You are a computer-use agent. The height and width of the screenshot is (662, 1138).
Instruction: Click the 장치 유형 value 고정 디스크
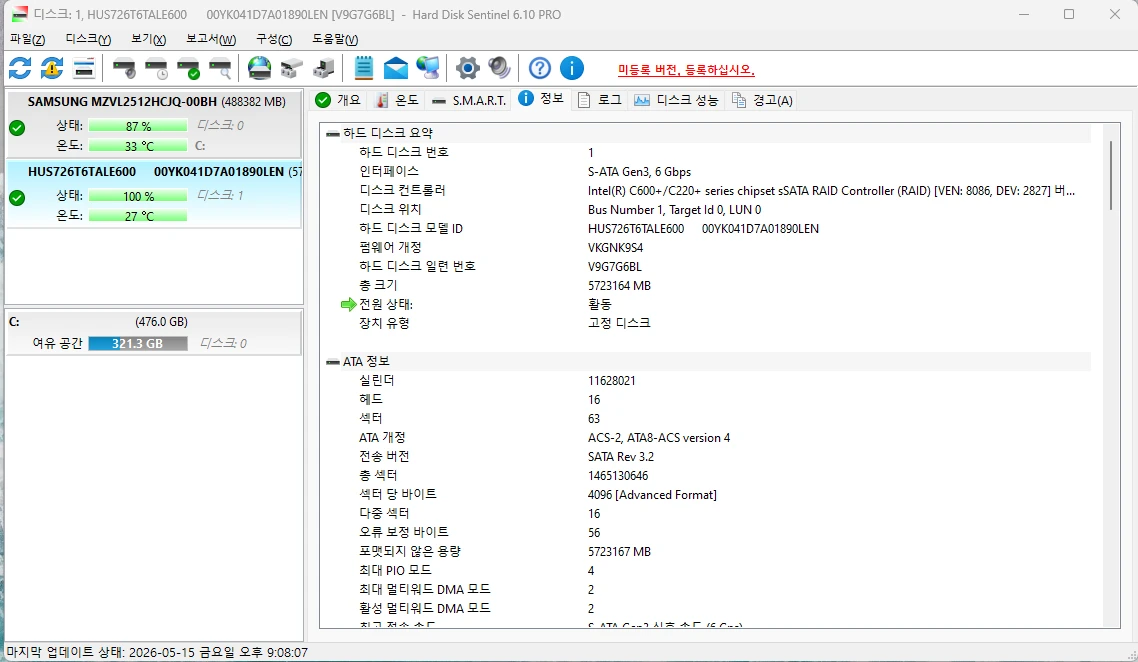619,323
